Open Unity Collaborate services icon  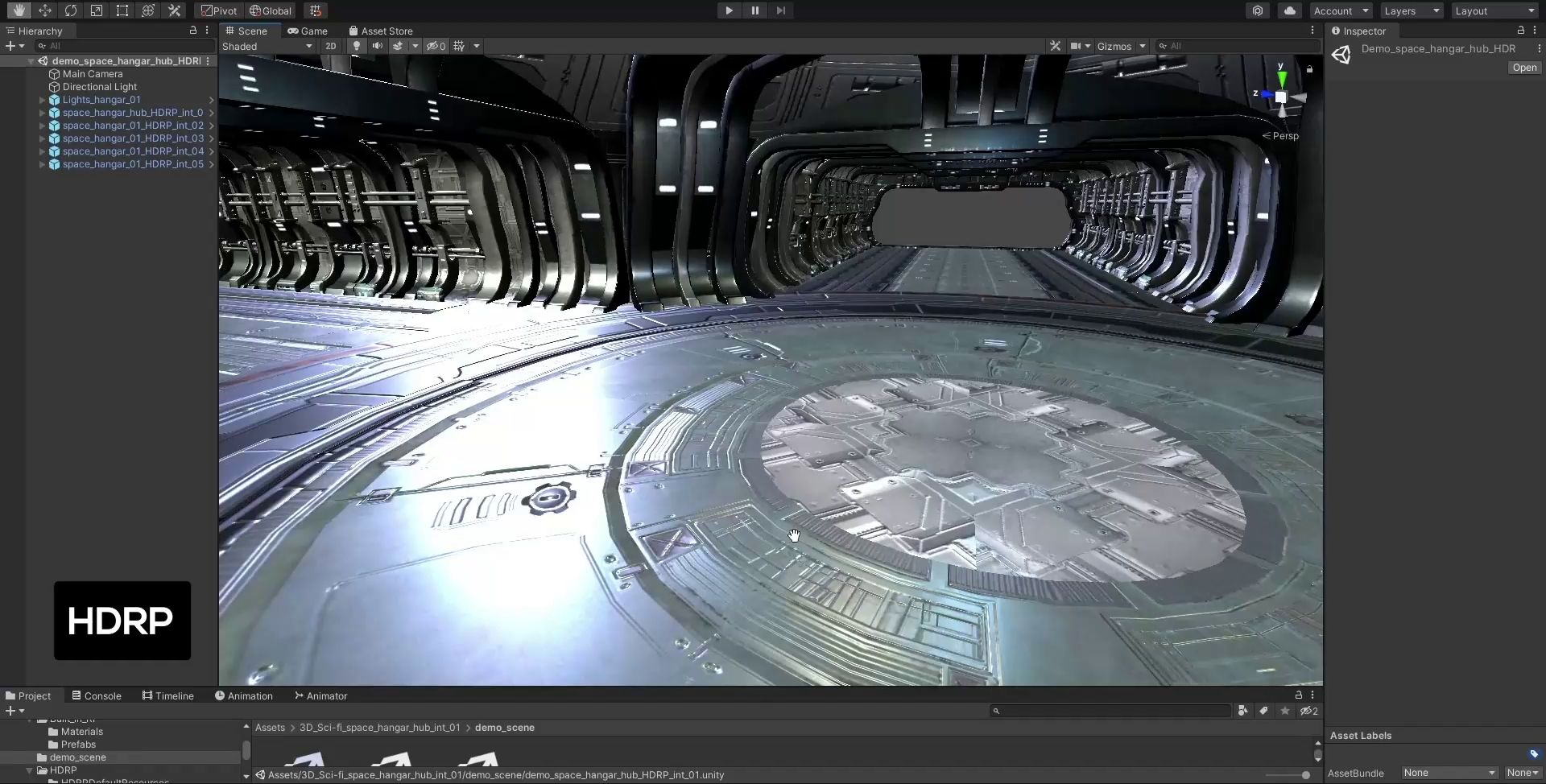click(x=1258, y=10)
